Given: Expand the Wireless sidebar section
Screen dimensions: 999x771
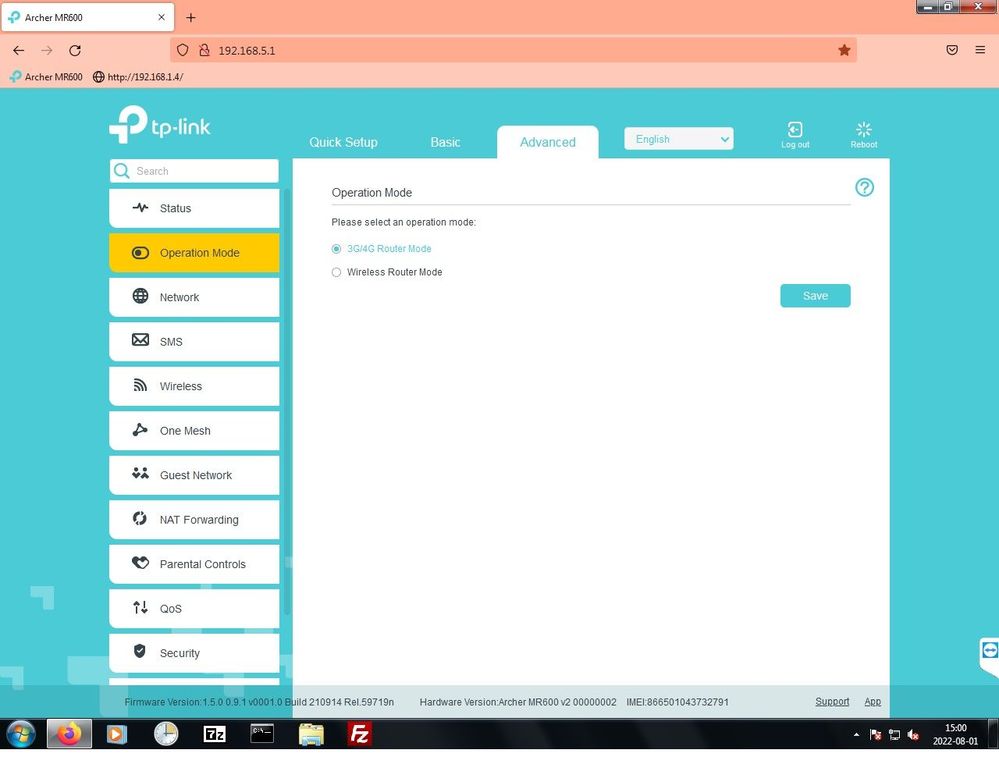Looking at the screenshot, I should point(194,386).
